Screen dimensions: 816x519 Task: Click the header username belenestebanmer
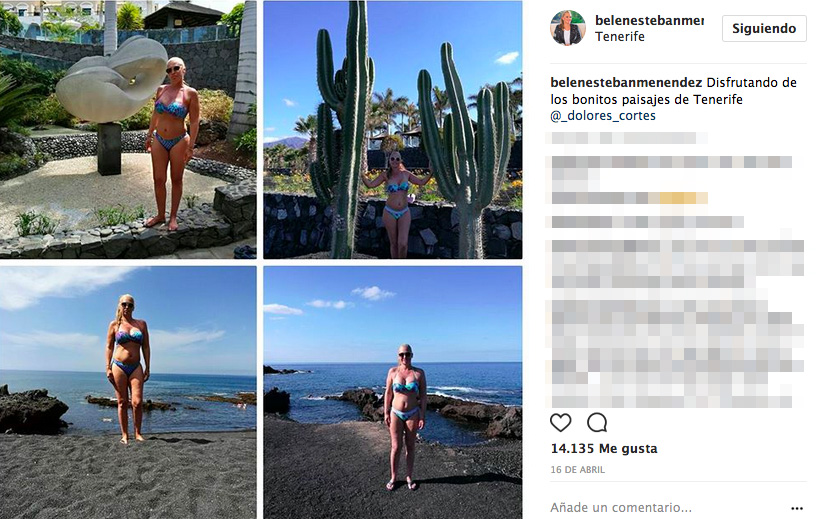(649, 20)
